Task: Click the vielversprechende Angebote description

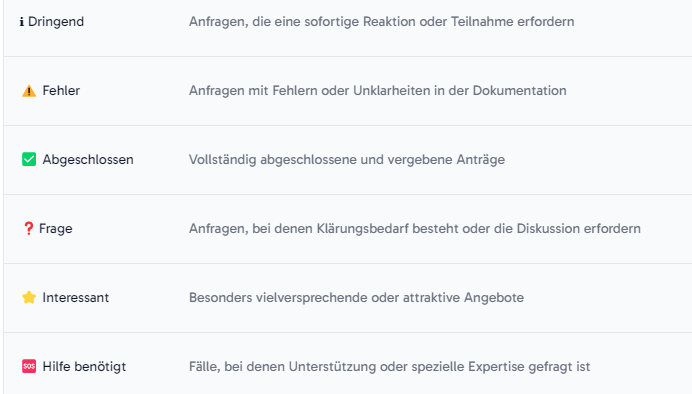Action: [357, 297]
